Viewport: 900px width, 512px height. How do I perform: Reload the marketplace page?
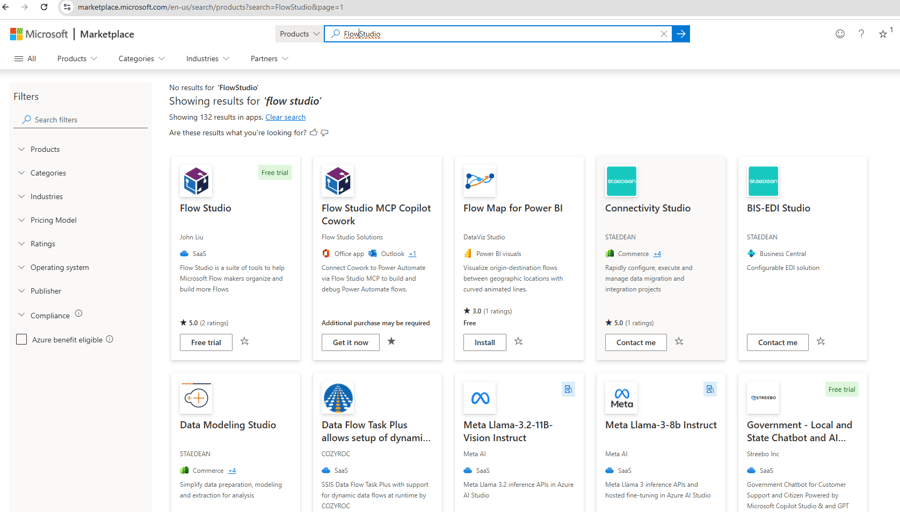[44, 7]
